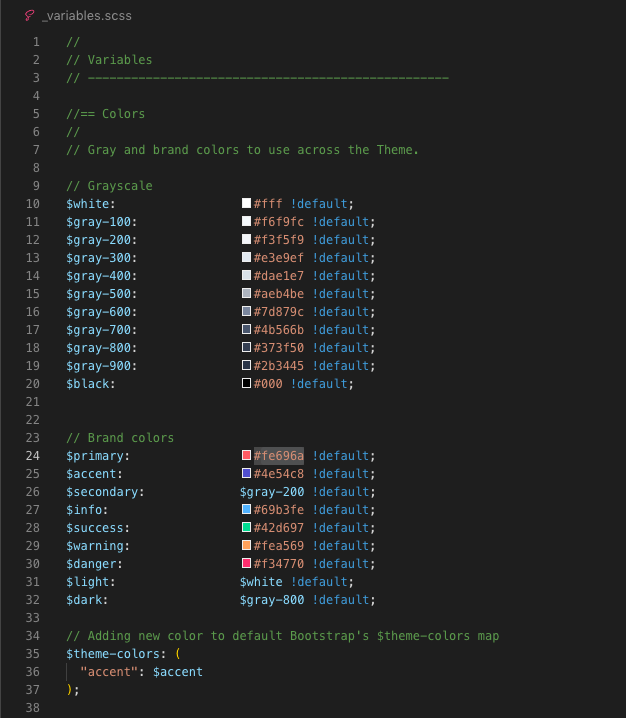Click the $danger color swatch
626x718 pixels.
pos(246,564)
